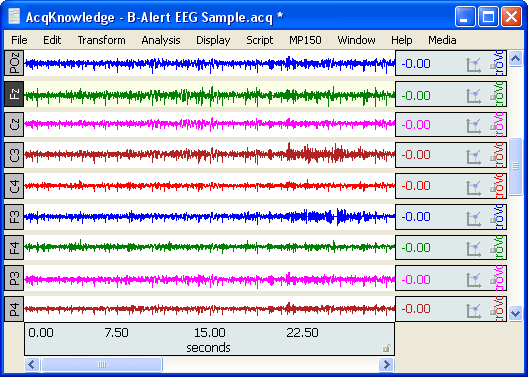Click the C3 channel axis-scaling graph icon
528x377 pixels.
[473, 156]
